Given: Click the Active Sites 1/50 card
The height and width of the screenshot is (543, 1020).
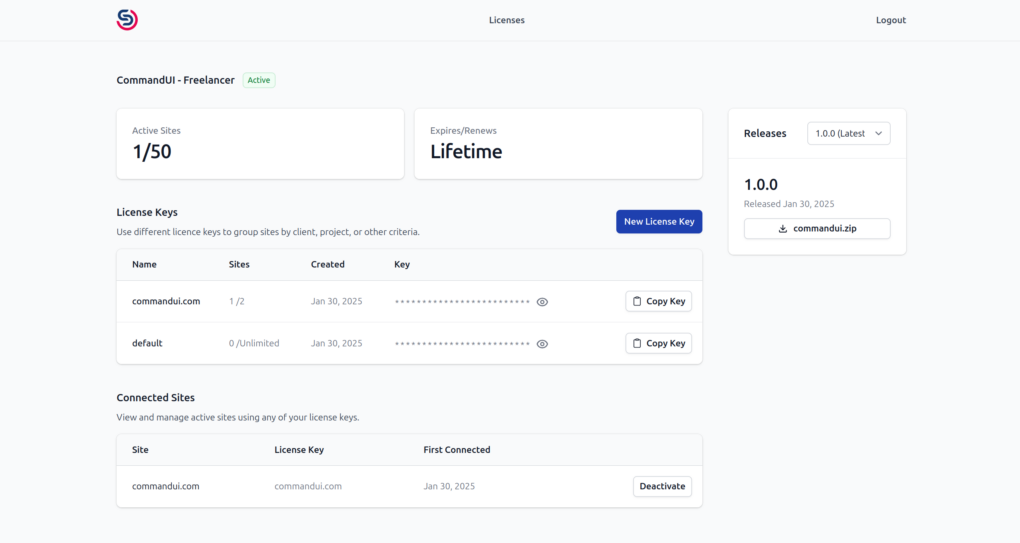Looking at the screenshot, I should click(260, 144).
